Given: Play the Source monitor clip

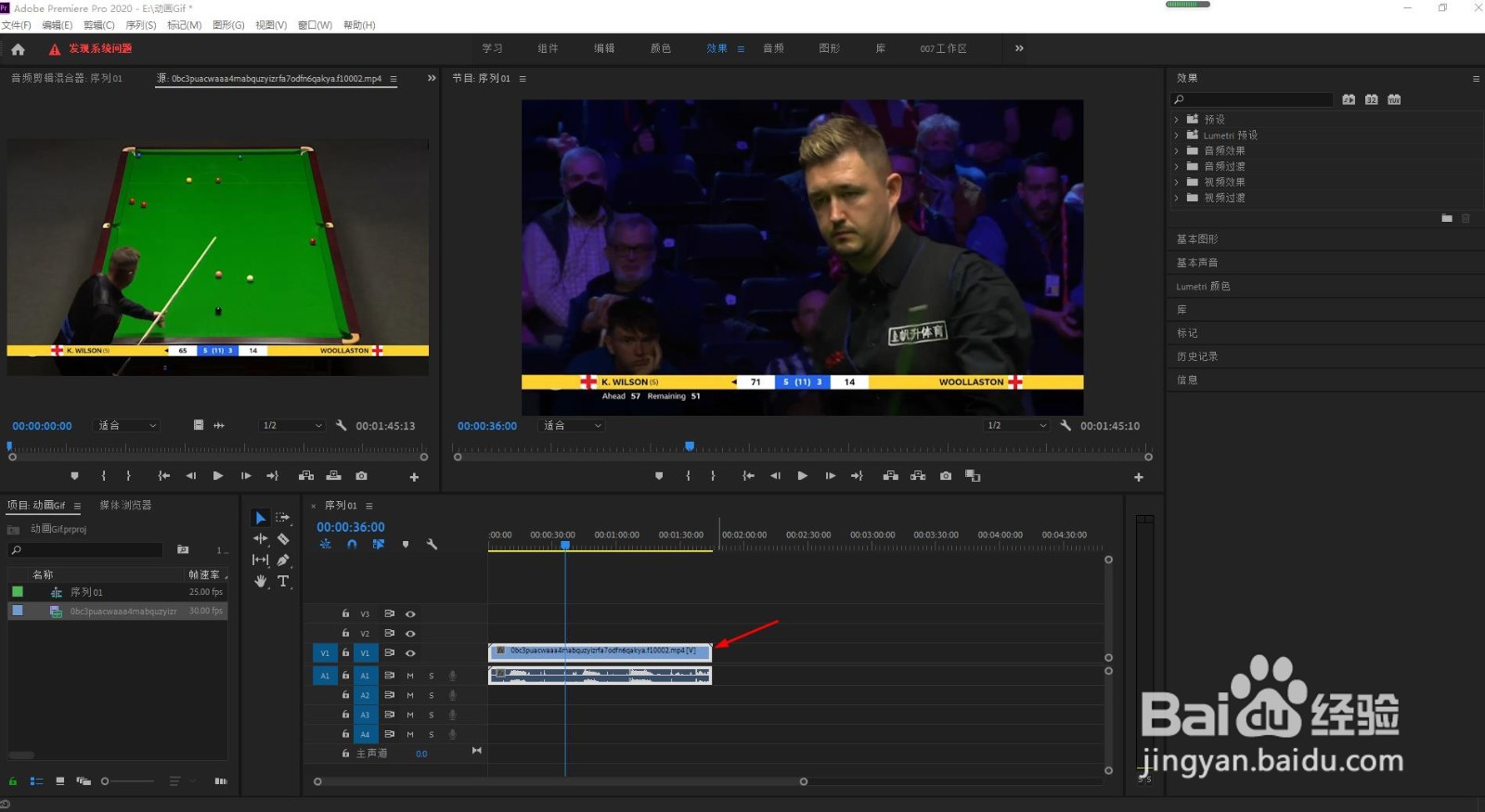Looking at the screenshot, I should click(x=218, y=476).
